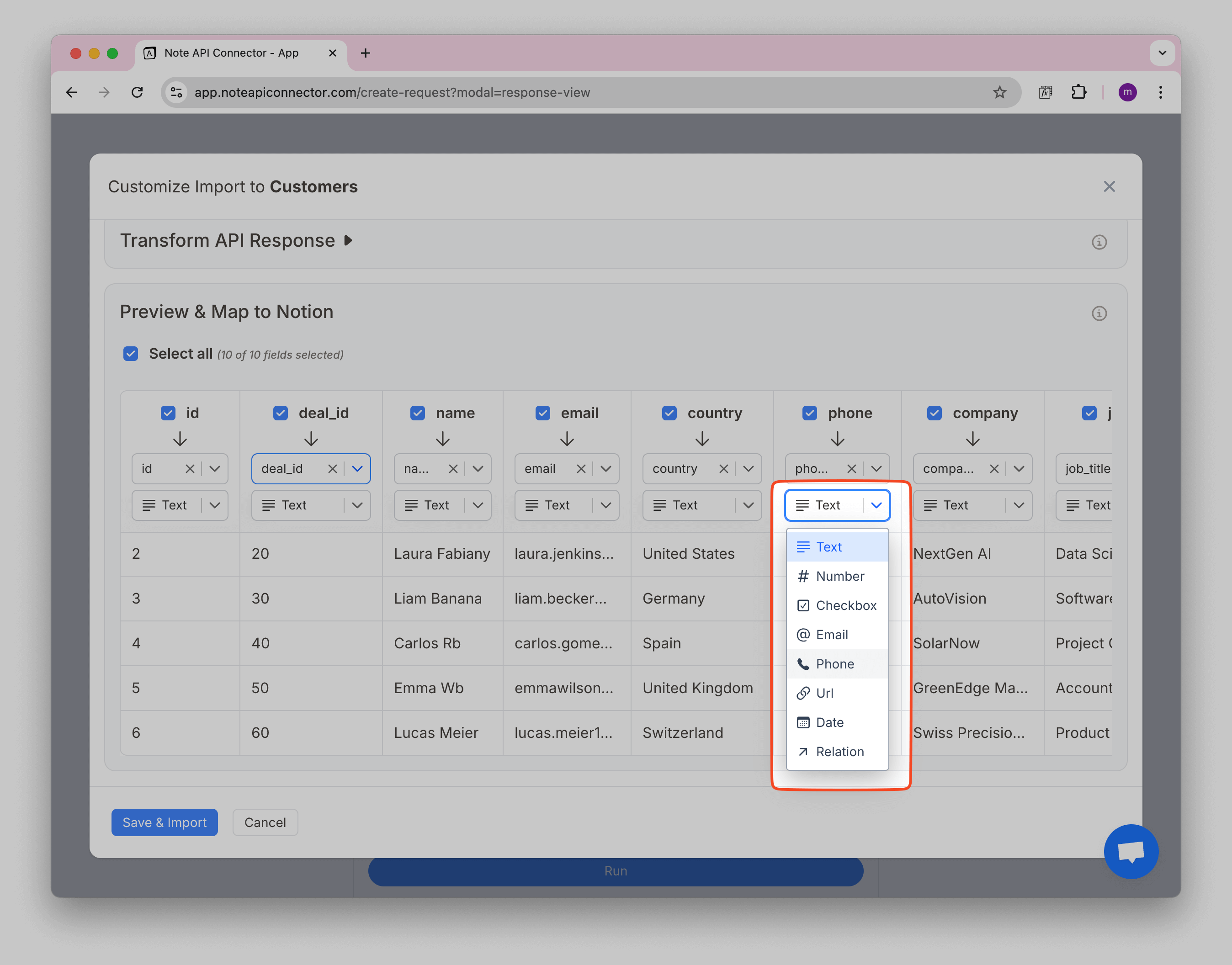
Task: Close the Customize Import modal
Action: [1109, 187]
